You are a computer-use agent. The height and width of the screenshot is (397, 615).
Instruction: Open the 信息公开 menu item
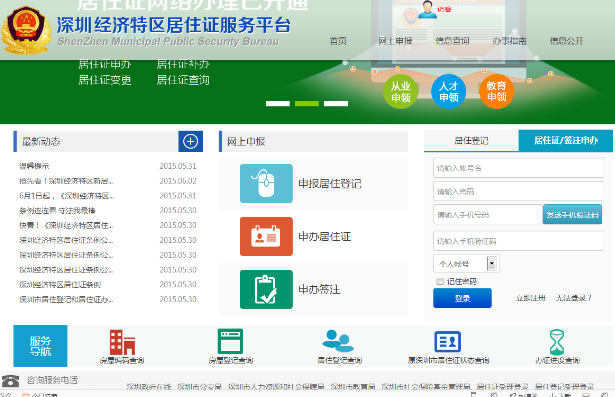tap(566, 41)
